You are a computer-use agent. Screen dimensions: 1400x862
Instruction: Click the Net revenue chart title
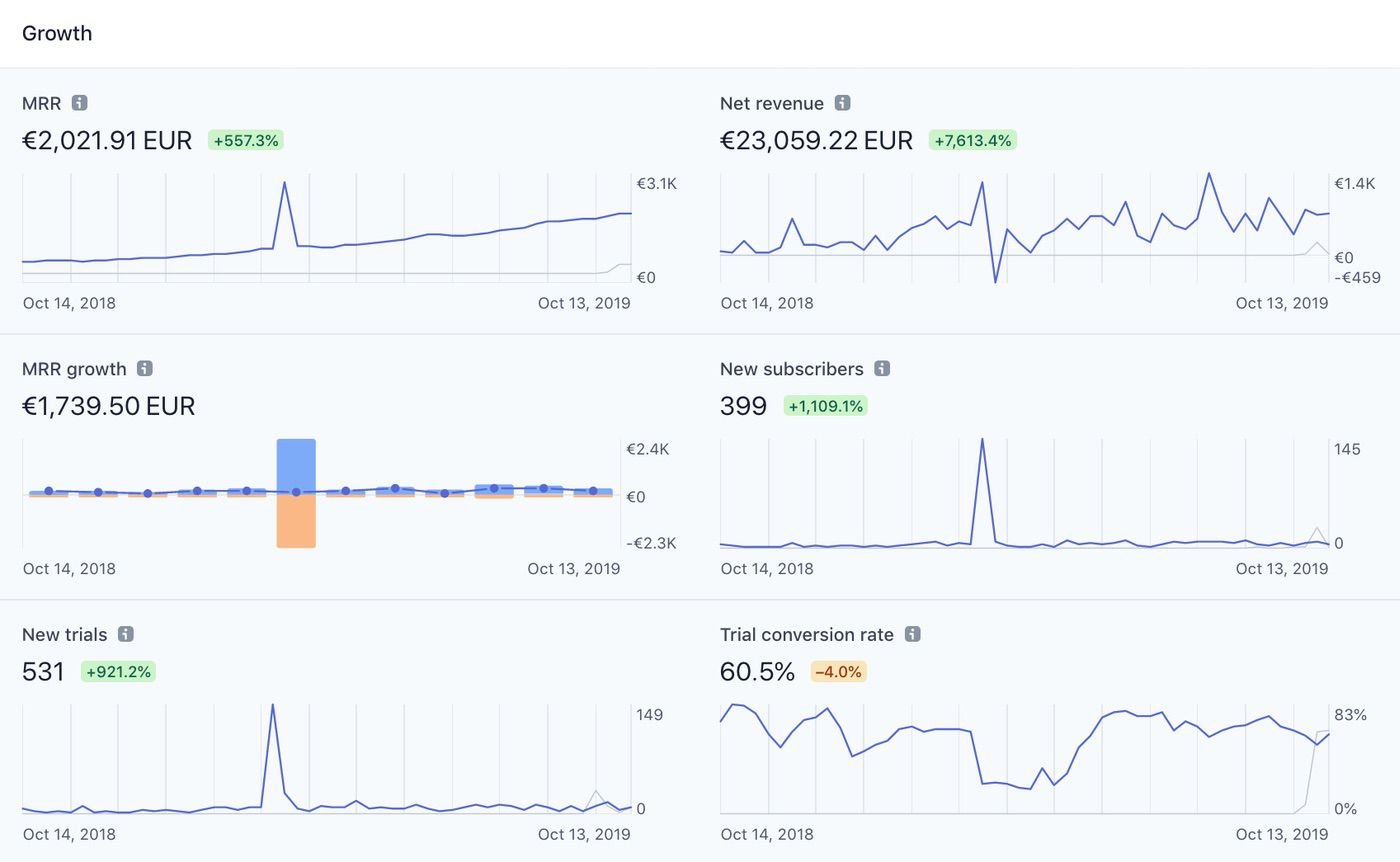772,103
